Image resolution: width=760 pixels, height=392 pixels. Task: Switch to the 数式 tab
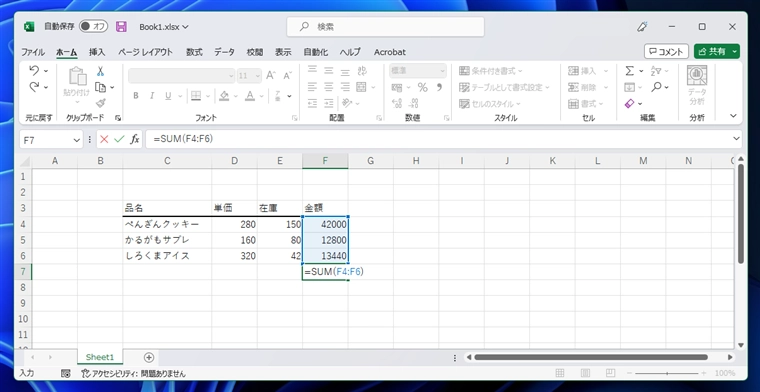pos(194,52)
